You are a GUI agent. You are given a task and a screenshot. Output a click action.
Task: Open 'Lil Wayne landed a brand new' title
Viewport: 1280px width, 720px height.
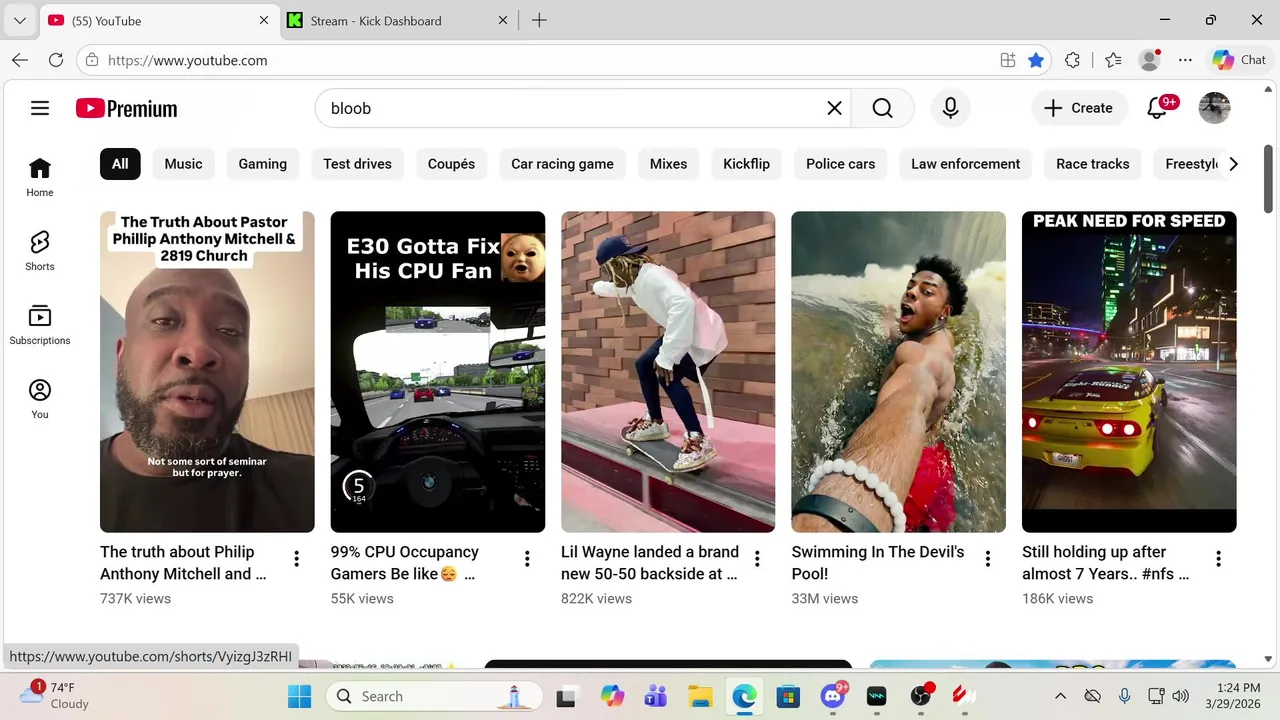650,562
